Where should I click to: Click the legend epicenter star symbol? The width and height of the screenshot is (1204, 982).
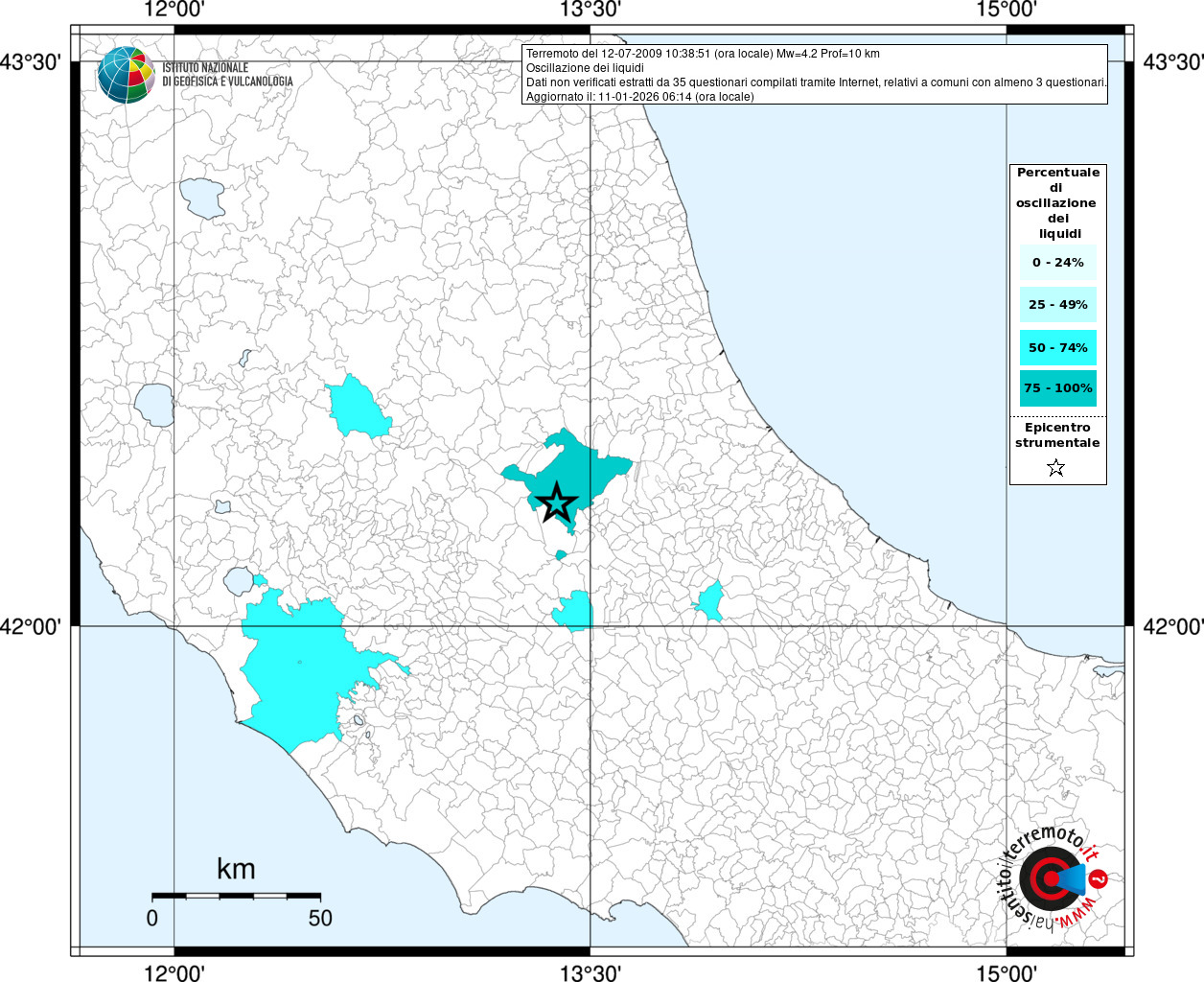point(1055,468)
